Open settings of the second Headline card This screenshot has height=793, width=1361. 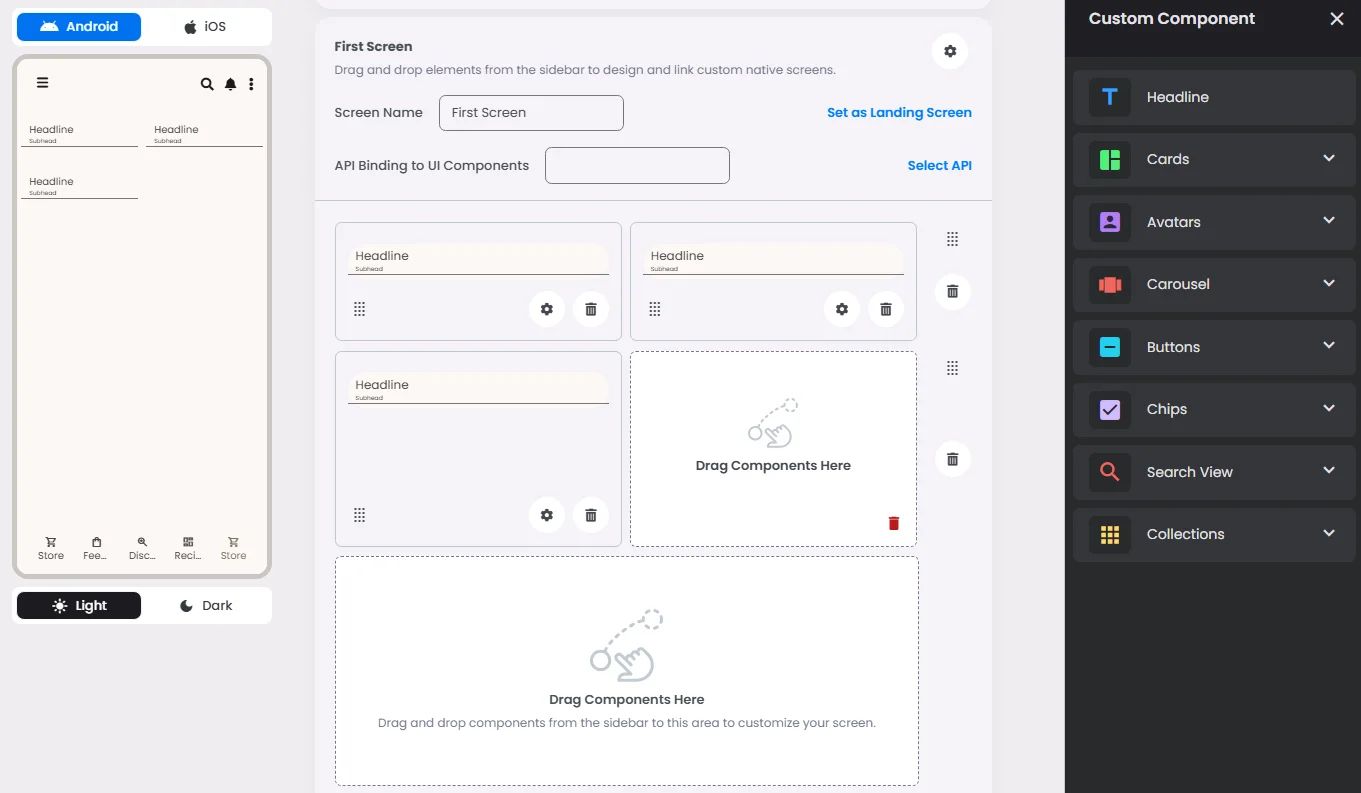point(842,309)
